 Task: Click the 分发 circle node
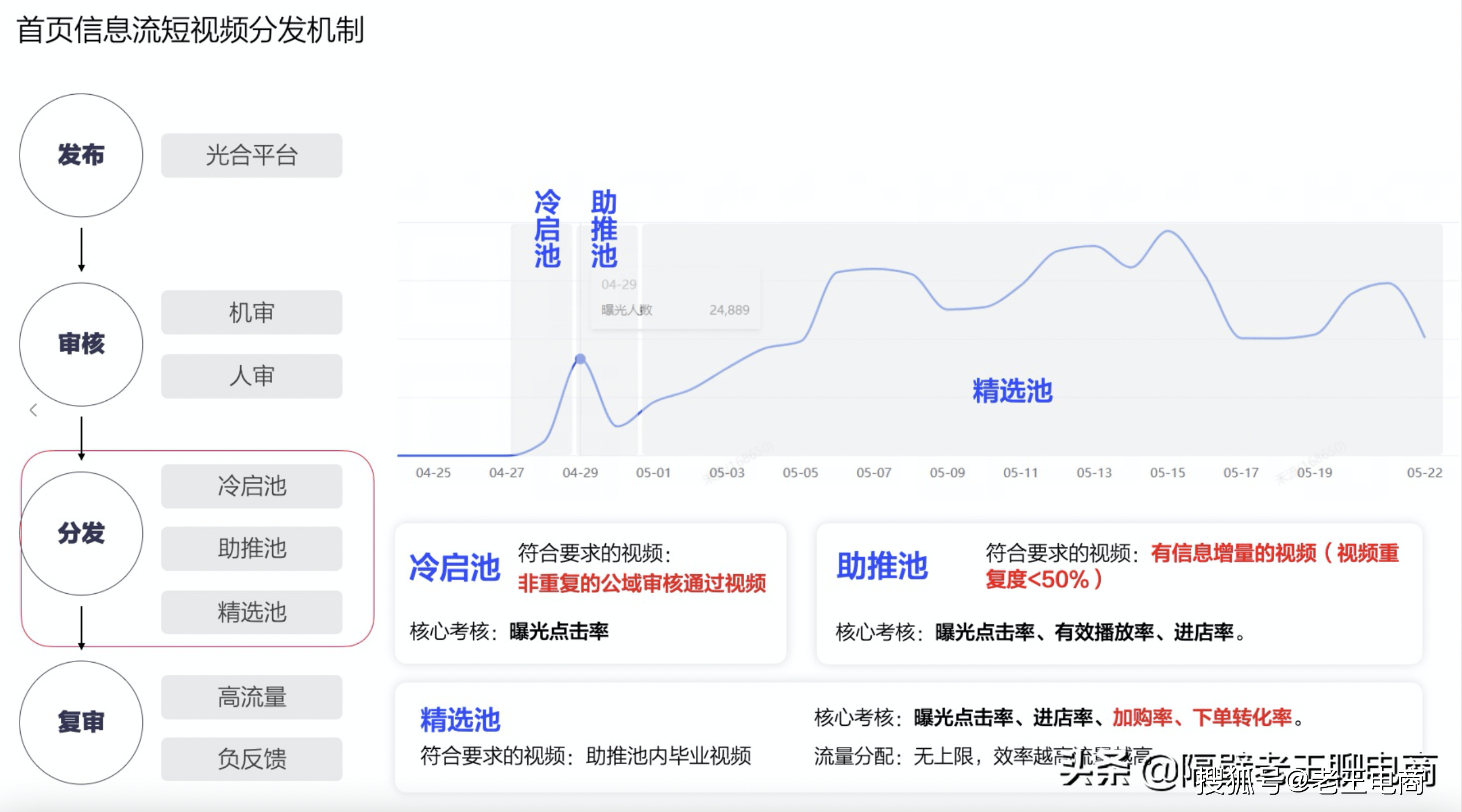click(x=81, y=533)
